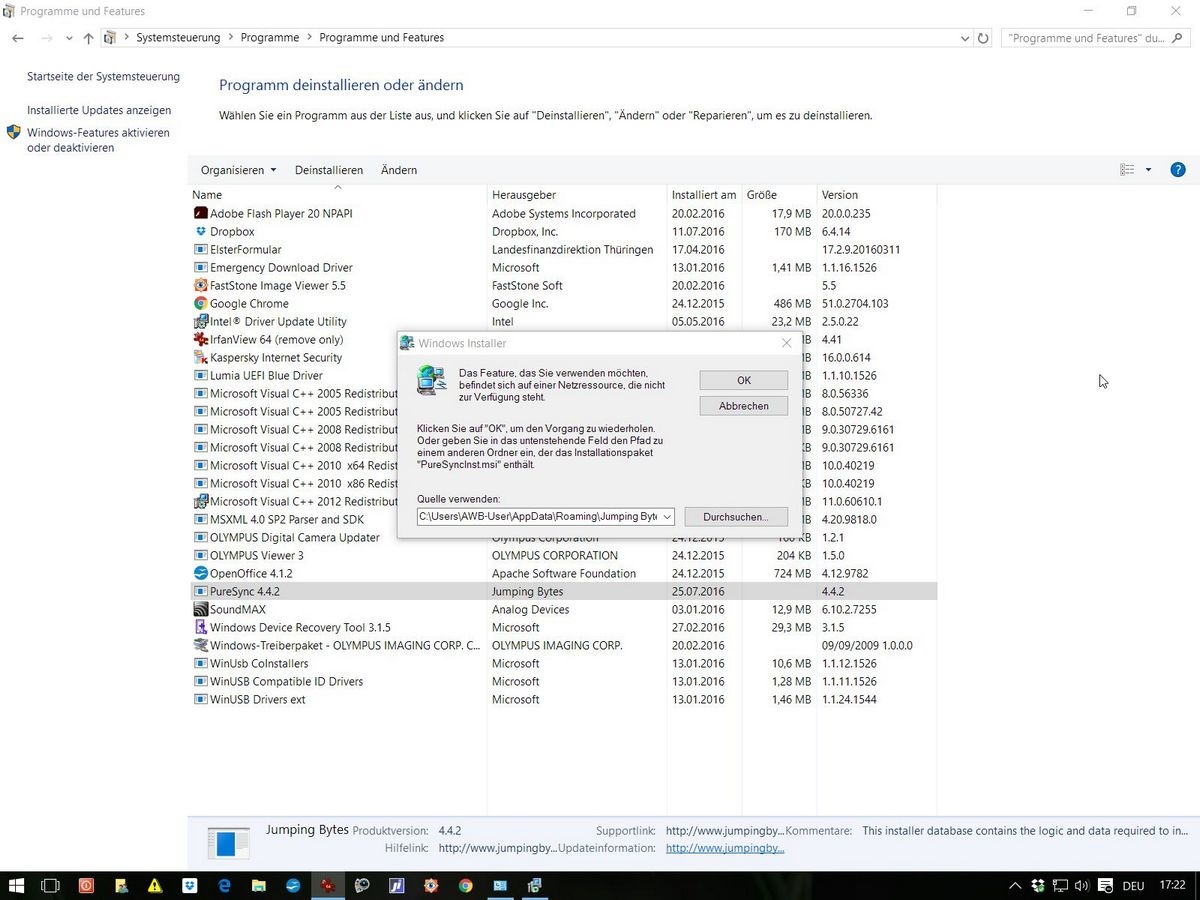
Task: Click the Dropbox icon in the taskbar
Action: (189, 885)
